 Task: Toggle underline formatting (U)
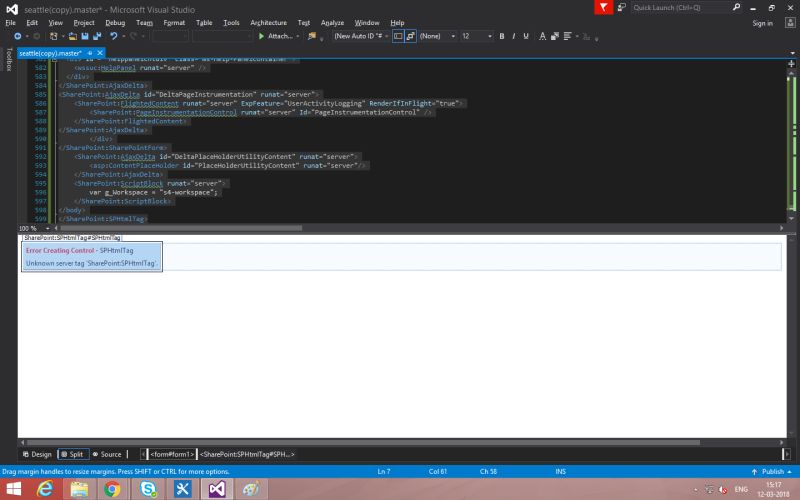pyautogui.click(x=526, y=36)
